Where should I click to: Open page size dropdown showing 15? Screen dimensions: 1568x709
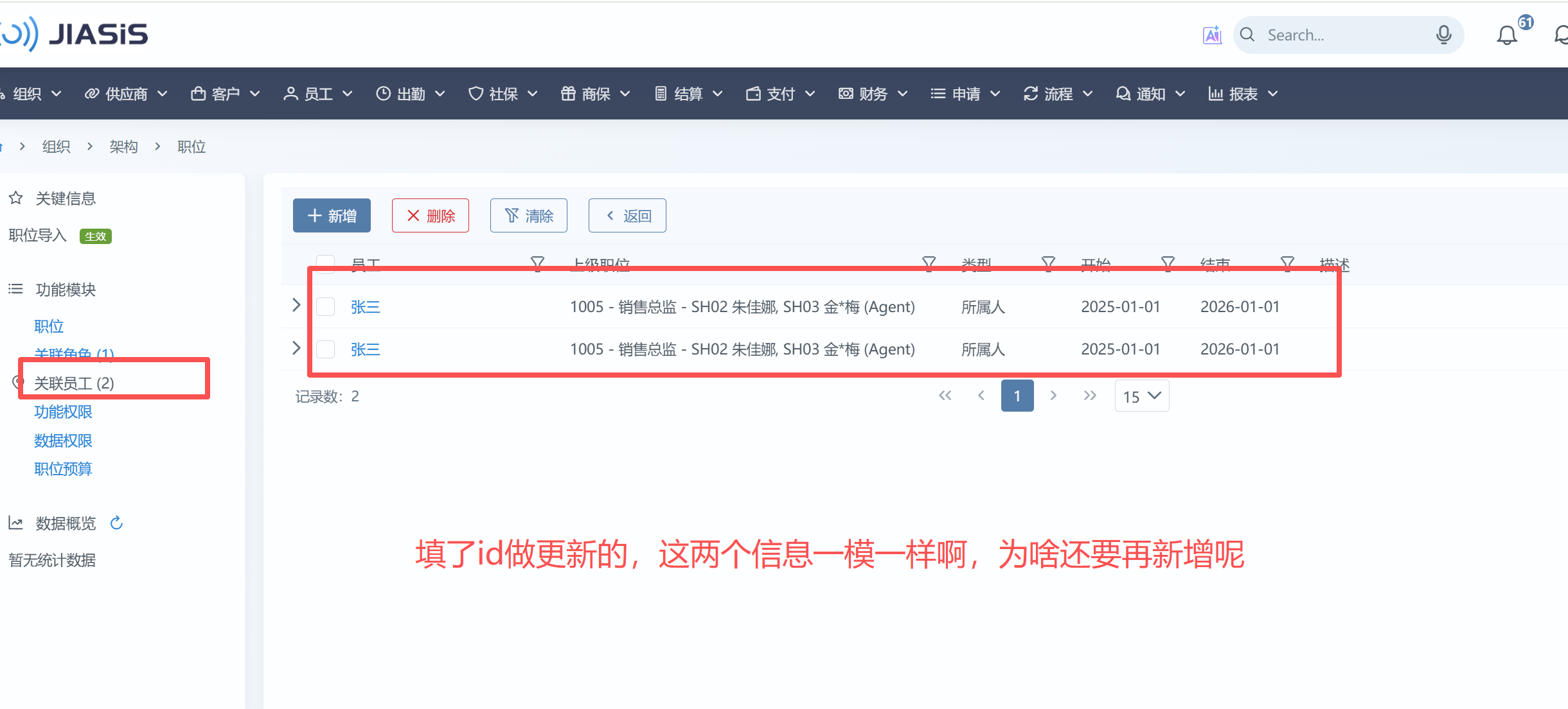tap(1141, 396)
